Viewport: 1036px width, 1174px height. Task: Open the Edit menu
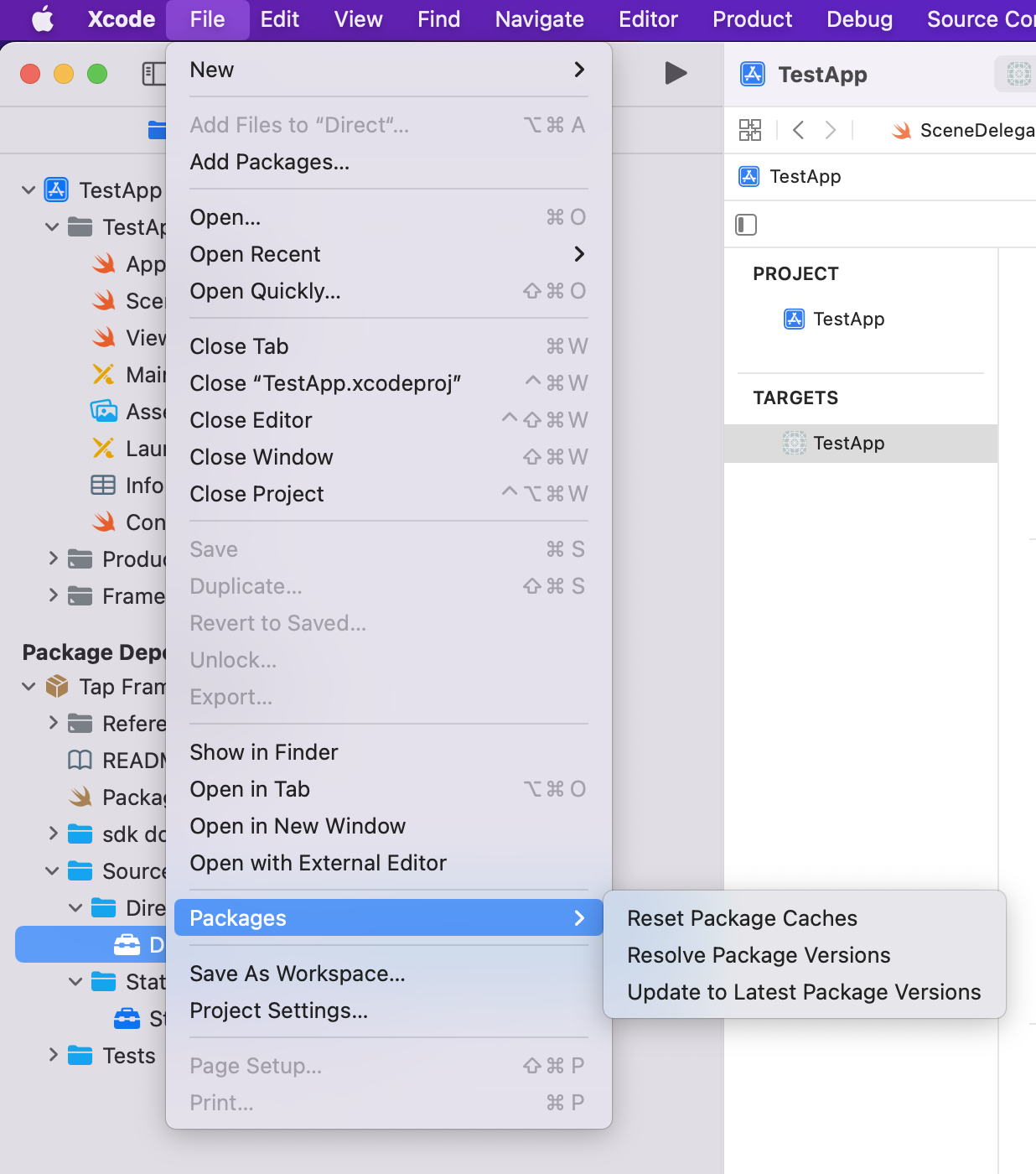point(279,19)
